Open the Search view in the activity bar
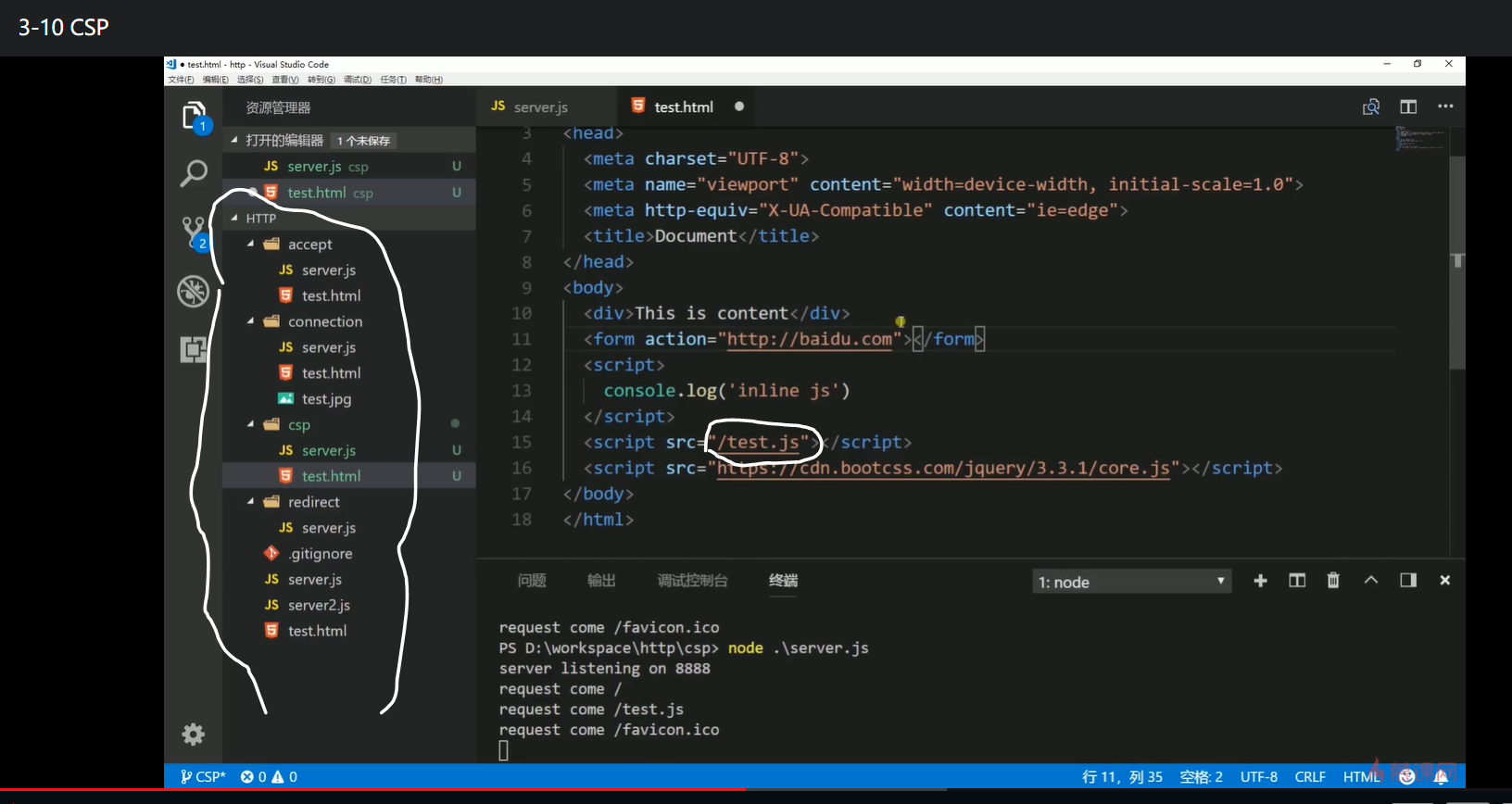1512x804 pixels. coord(194,173)
